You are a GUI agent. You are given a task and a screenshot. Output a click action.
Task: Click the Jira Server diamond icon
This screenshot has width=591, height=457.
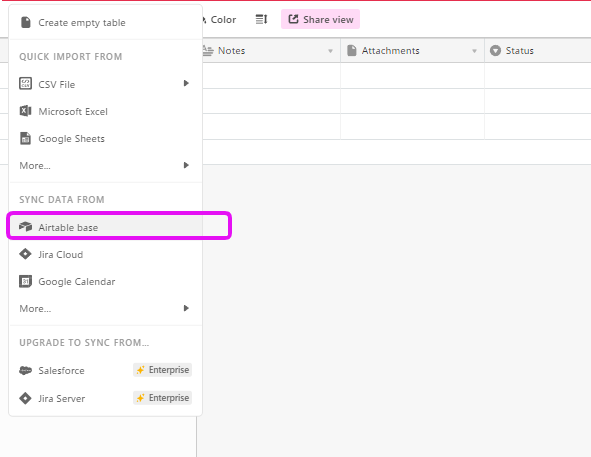(x=26, y=398)
